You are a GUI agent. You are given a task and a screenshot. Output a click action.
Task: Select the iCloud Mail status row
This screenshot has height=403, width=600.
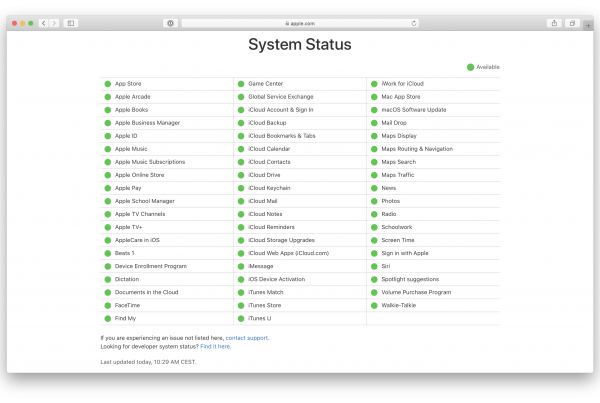point(263,201)
